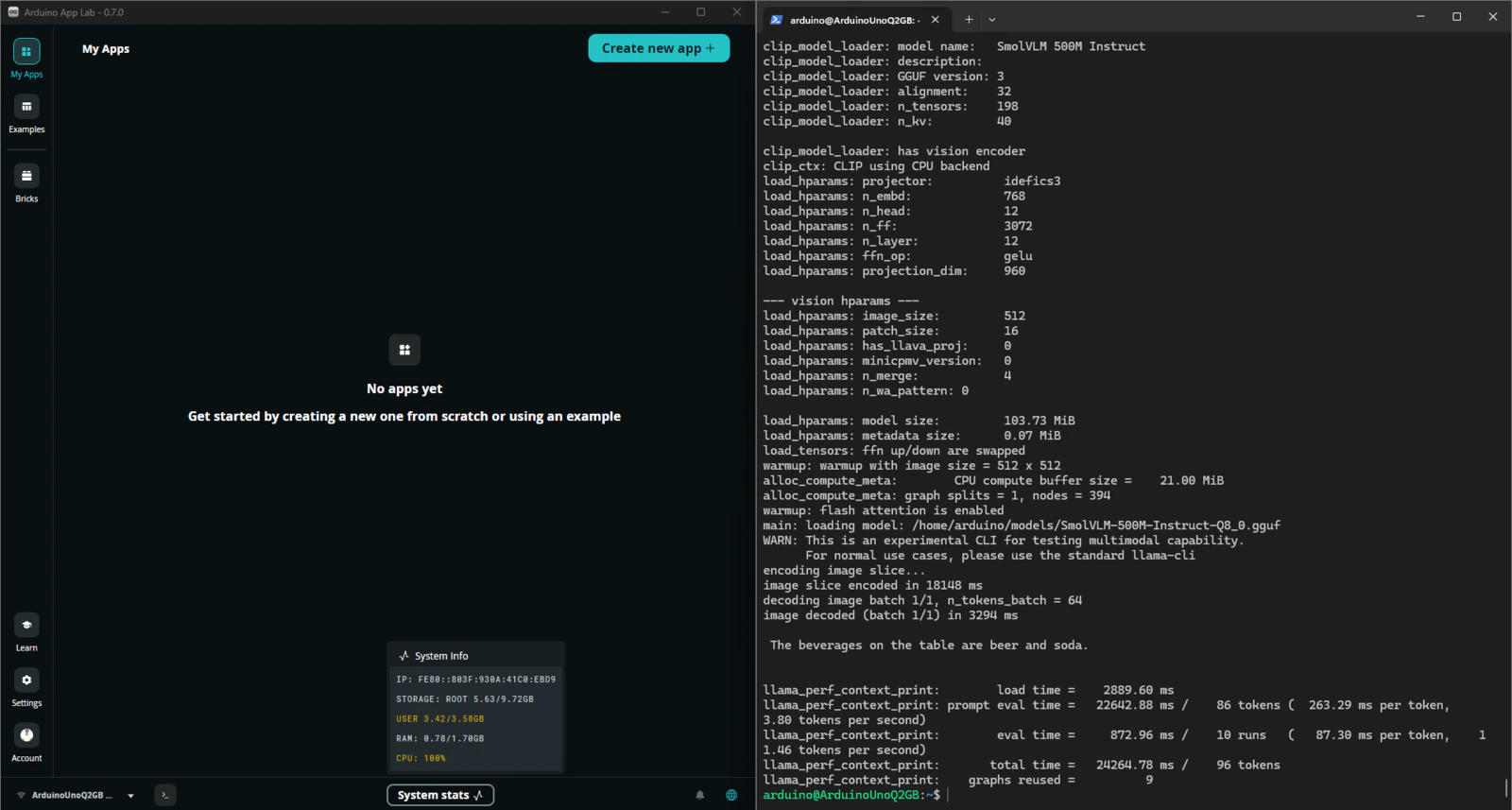
Task: Click the System Info panel header
Action: (x=476, y=656)
